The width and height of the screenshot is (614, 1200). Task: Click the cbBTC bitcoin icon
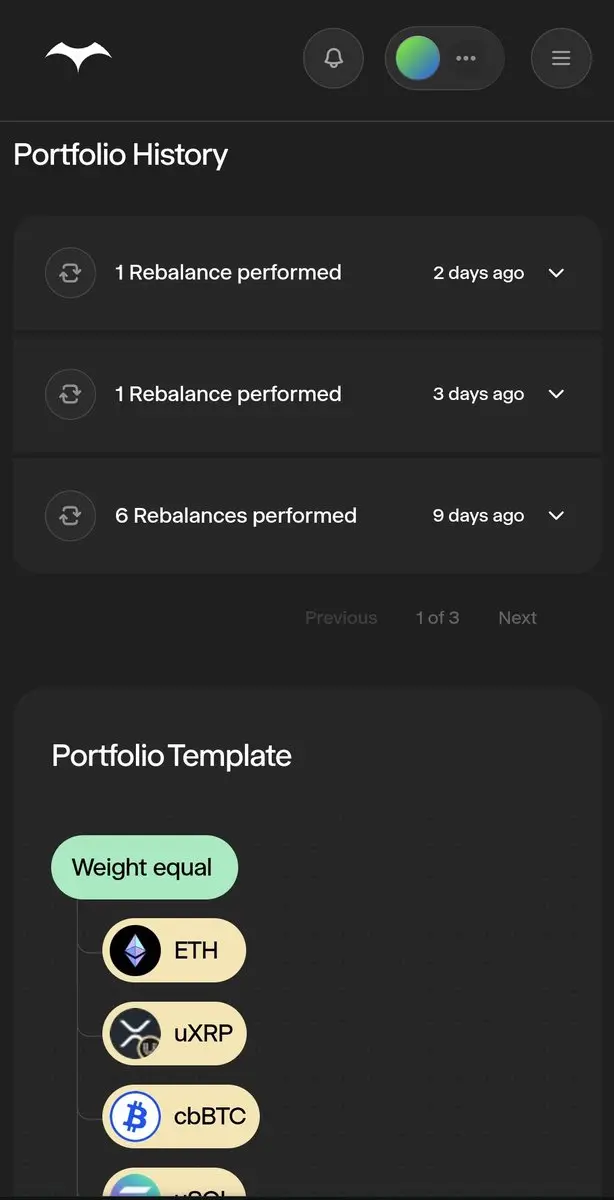pos(135,1116)
